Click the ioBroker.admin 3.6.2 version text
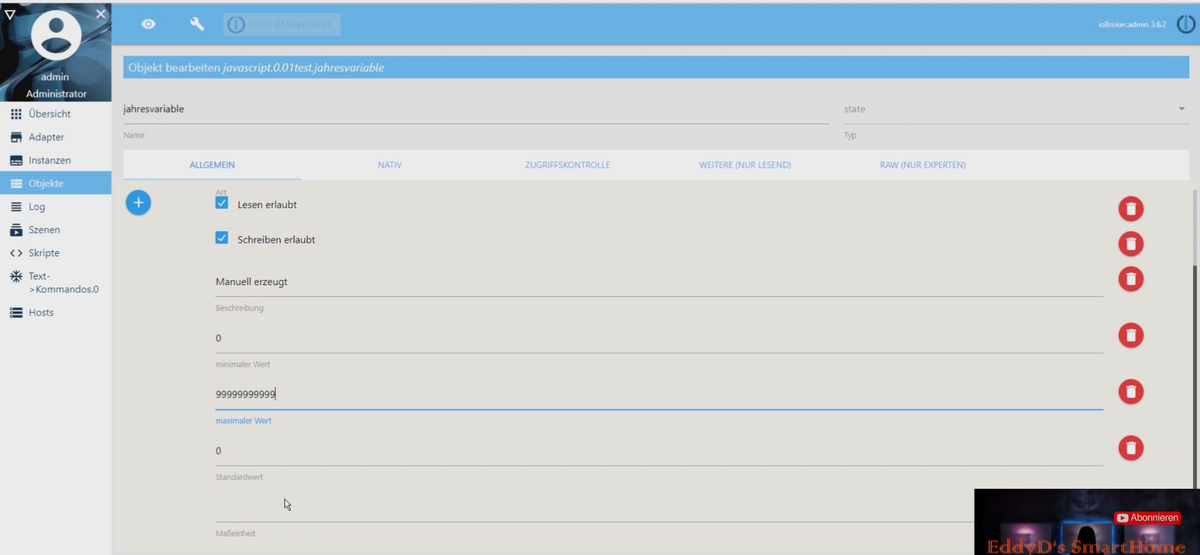The width and height of the screenshot is (1200, 555). 1132,24
